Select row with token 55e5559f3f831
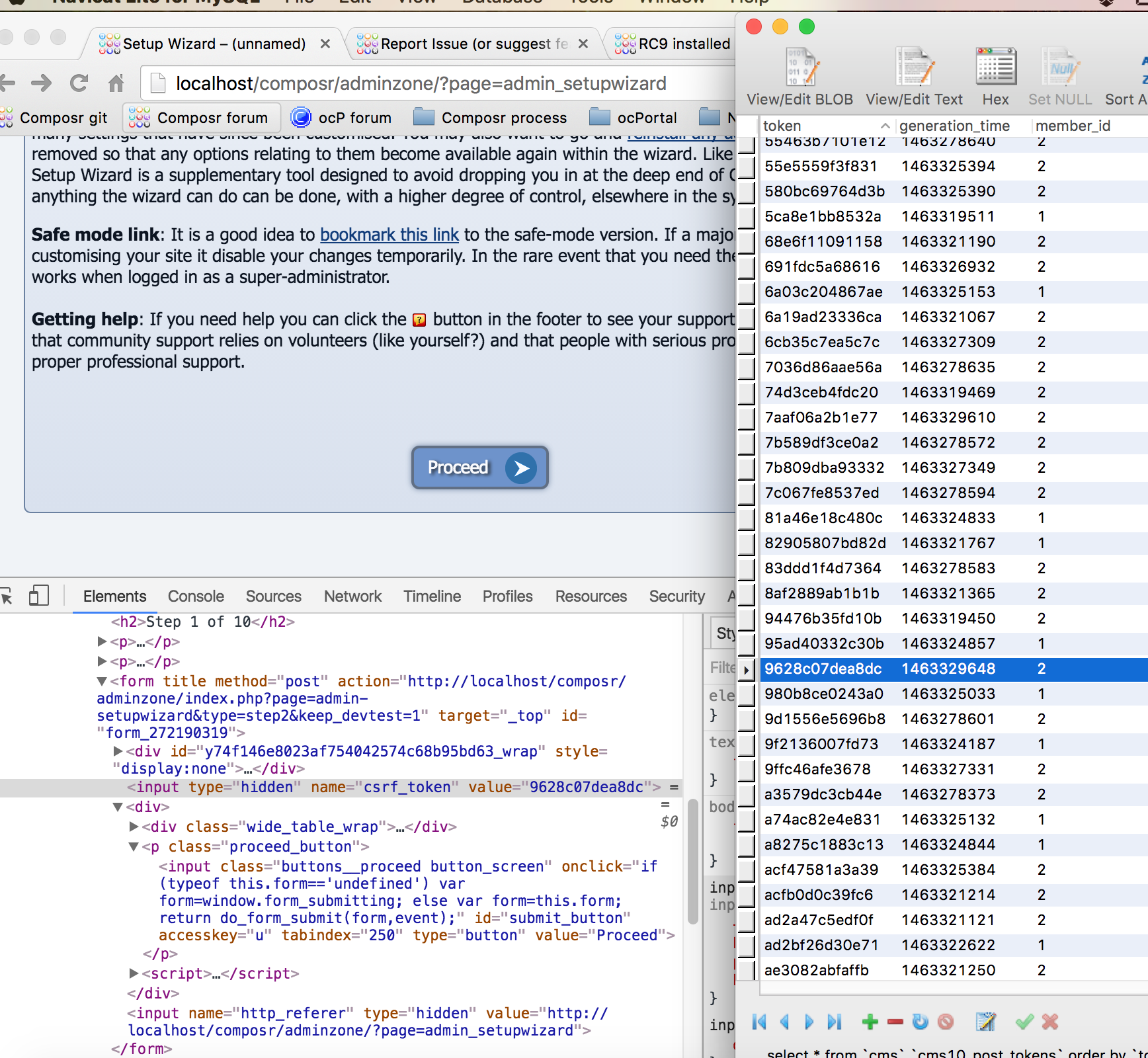The width and height of the screenshot is (1148, 1058). pyautogui.click(x=954, y=166)
